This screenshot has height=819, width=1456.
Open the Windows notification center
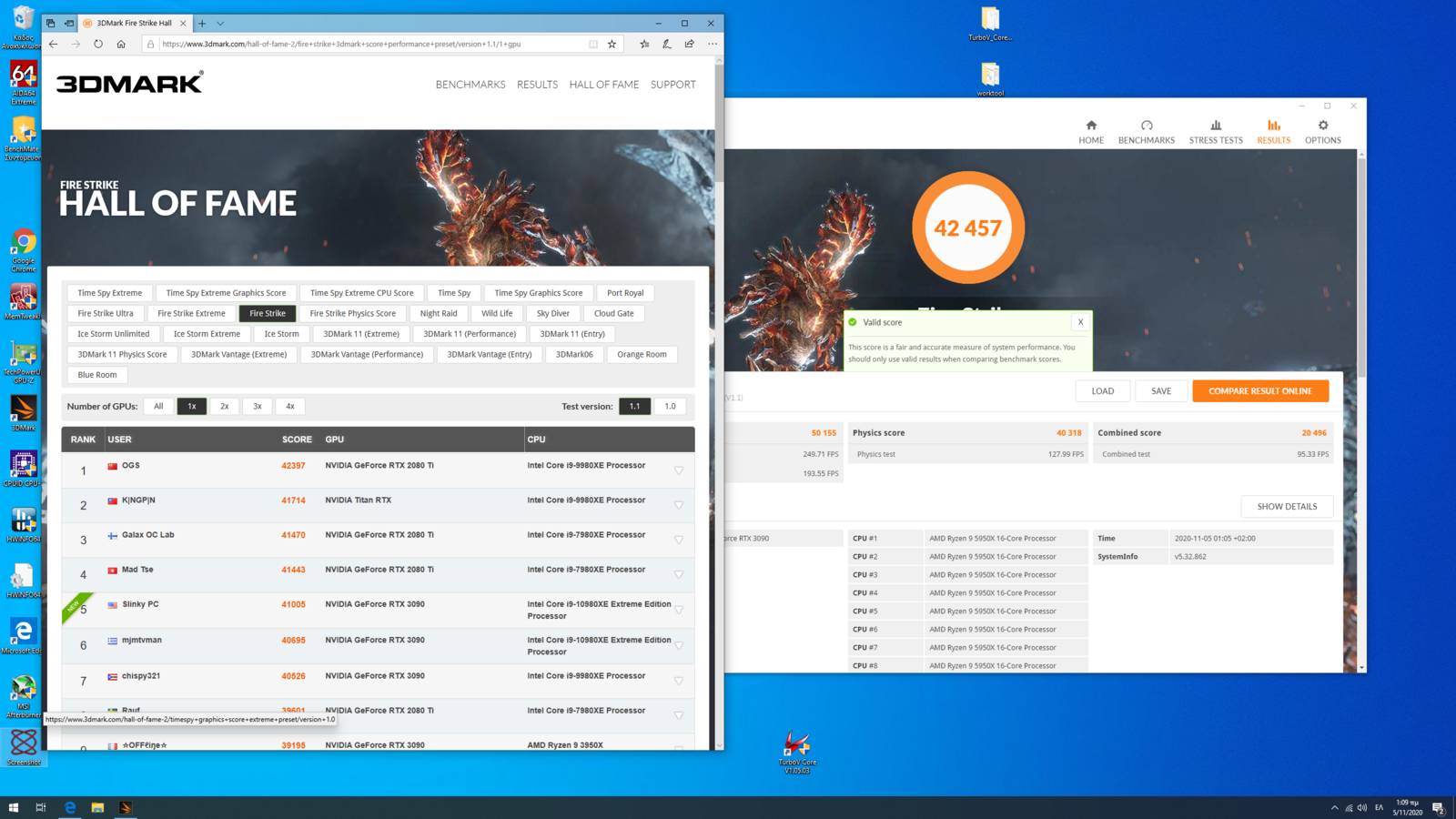tap(1439, 807)
